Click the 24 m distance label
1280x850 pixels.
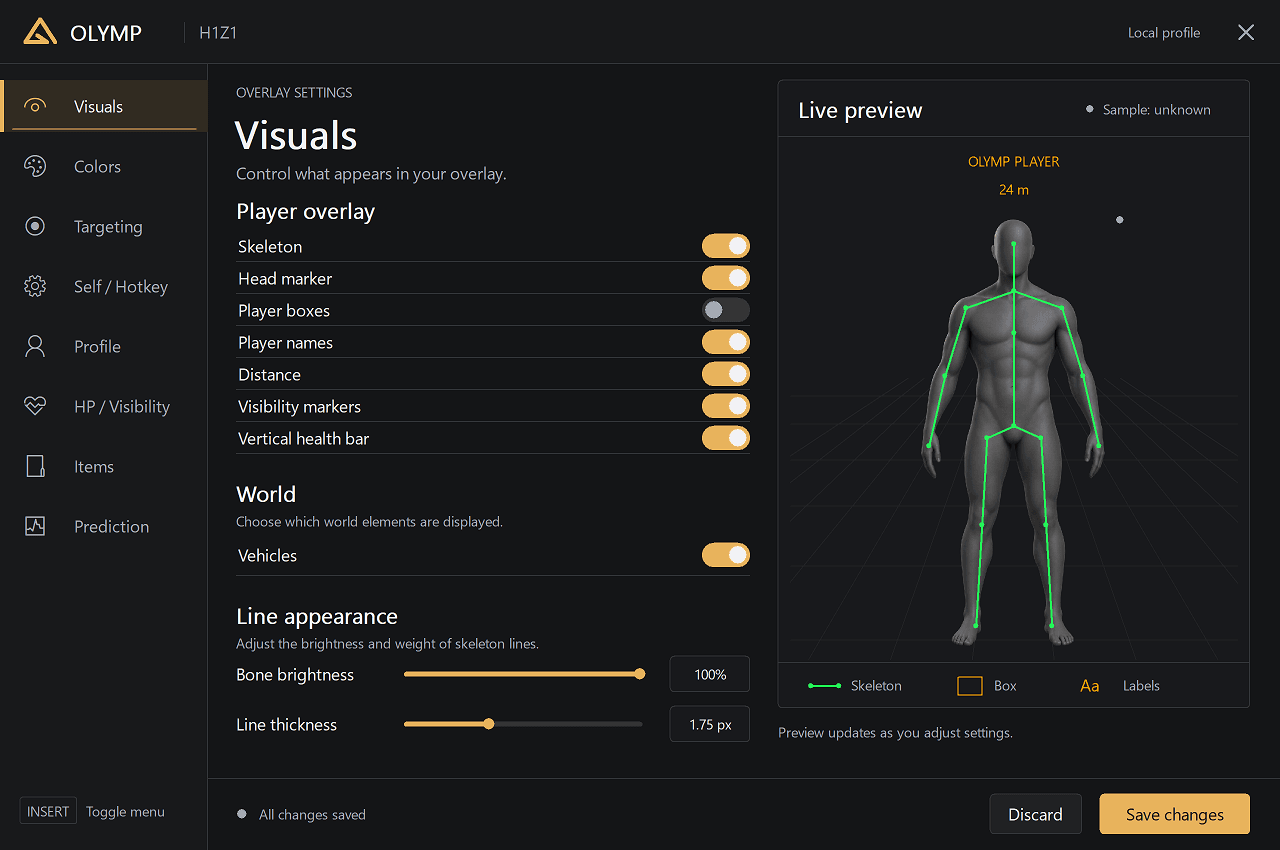[1013, 189]
